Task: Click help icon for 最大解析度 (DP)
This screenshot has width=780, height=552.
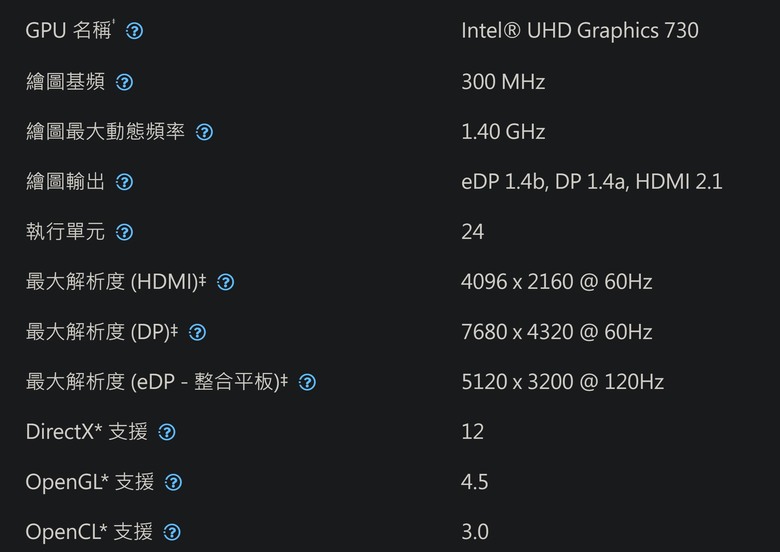Action: click(x=197, y=332)
